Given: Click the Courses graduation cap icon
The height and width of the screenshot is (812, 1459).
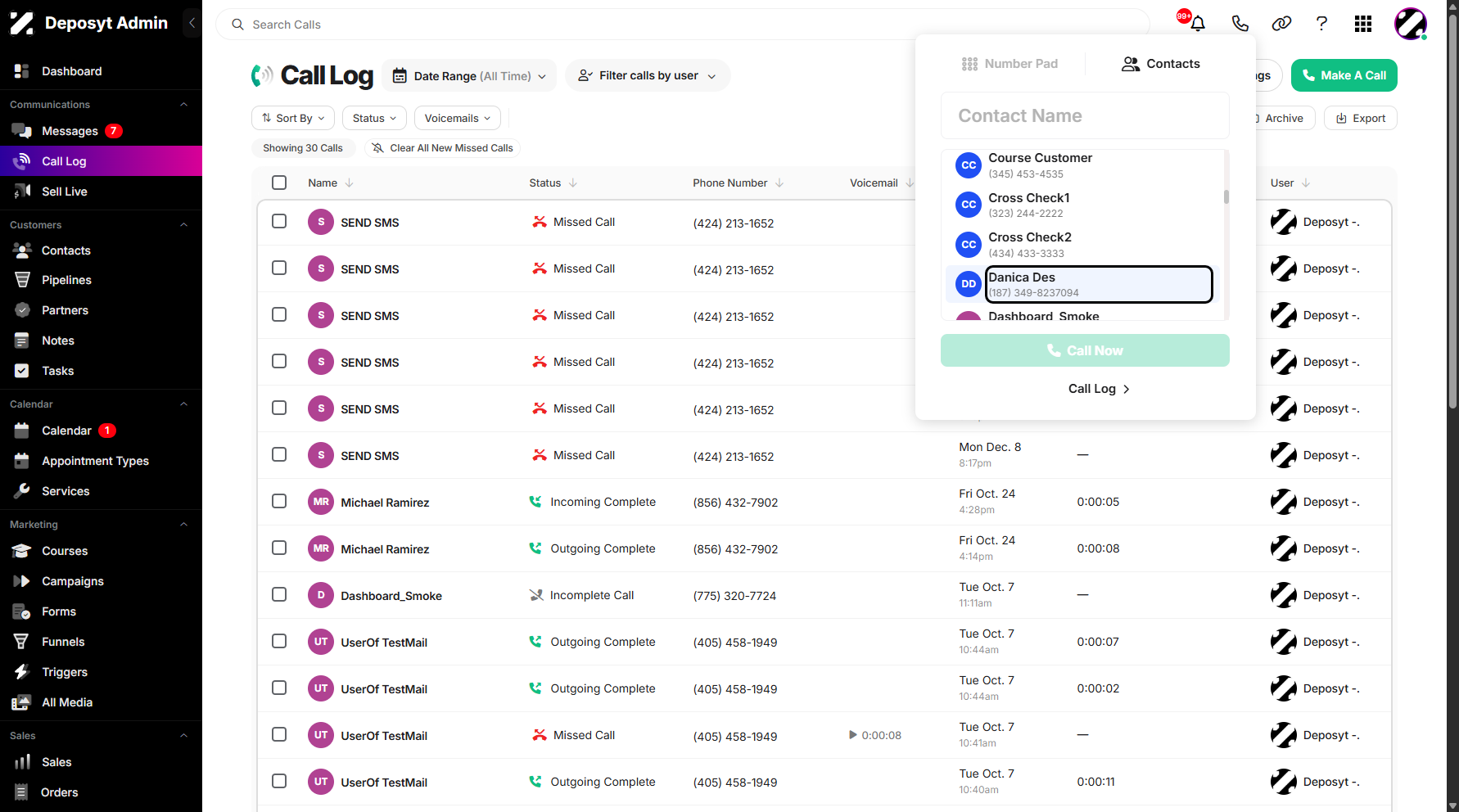Looking at the screenshot, I should click(22, 551).
